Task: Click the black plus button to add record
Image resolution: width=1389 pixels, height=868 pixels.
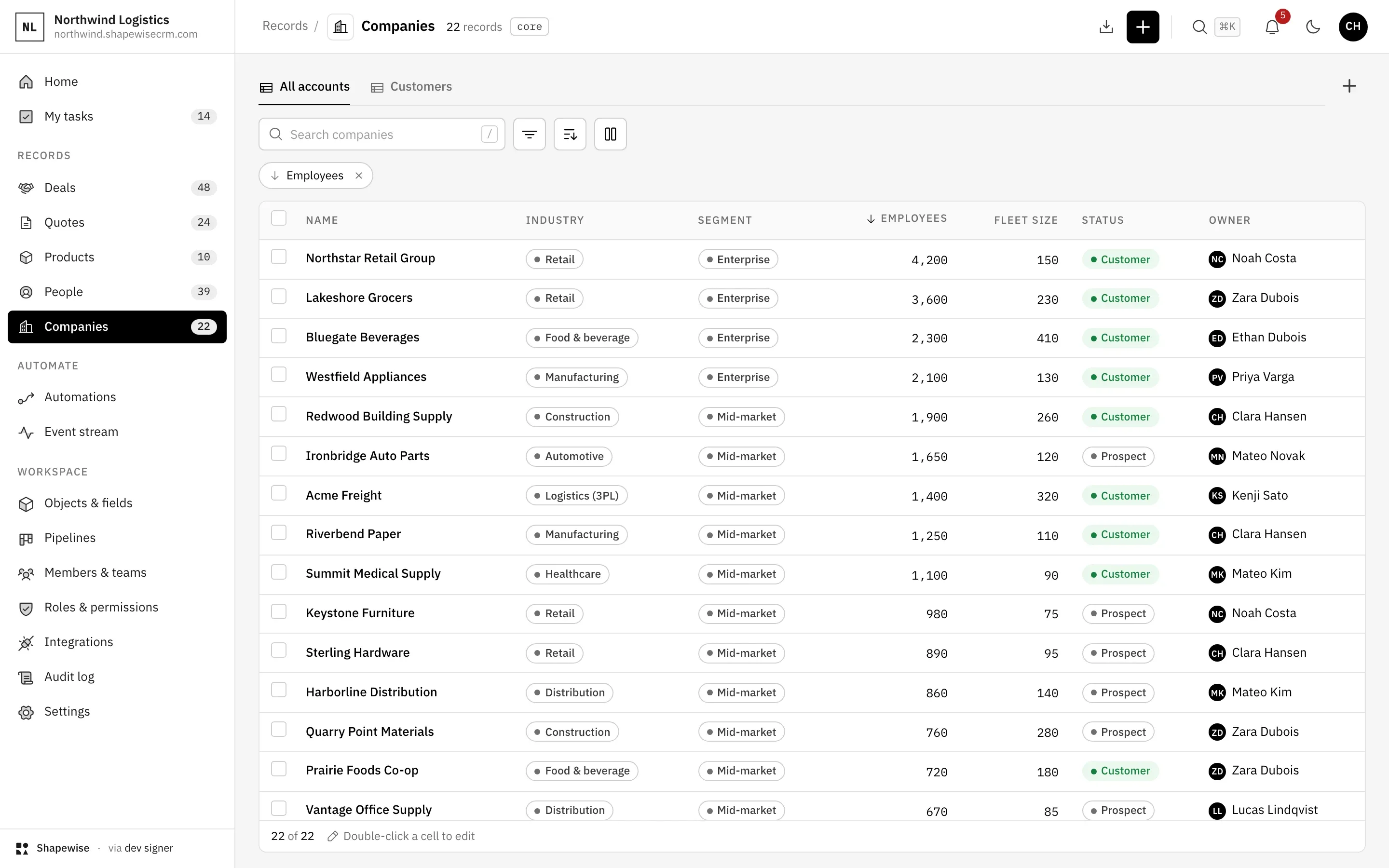Action: coord(1142,27)
